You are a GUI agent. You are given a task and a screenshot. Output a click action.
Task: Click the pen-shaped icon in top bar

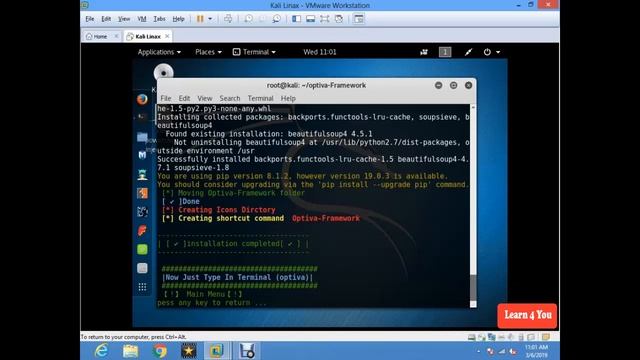point(468,52)
